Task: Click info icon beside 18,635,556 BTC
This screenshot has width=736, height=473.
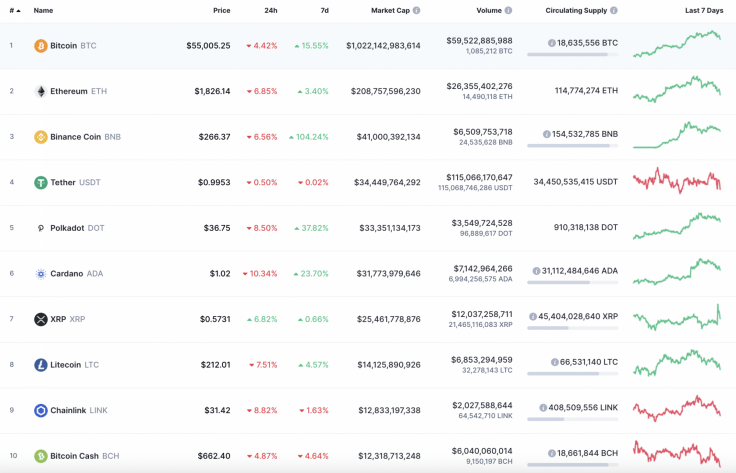Action: (552, 43)
